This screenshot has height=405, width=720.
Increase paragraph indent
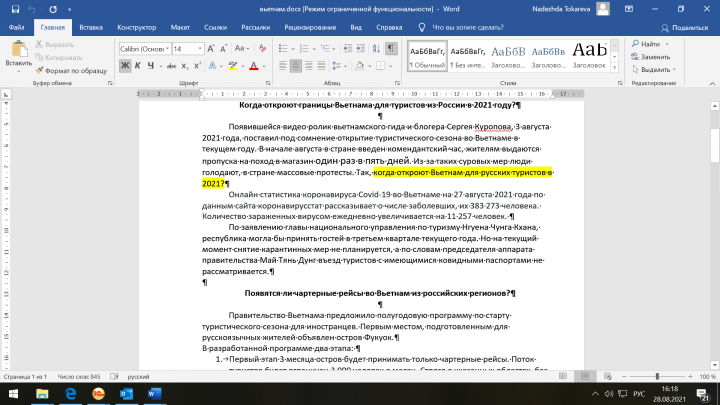click(x=361, y=49)
